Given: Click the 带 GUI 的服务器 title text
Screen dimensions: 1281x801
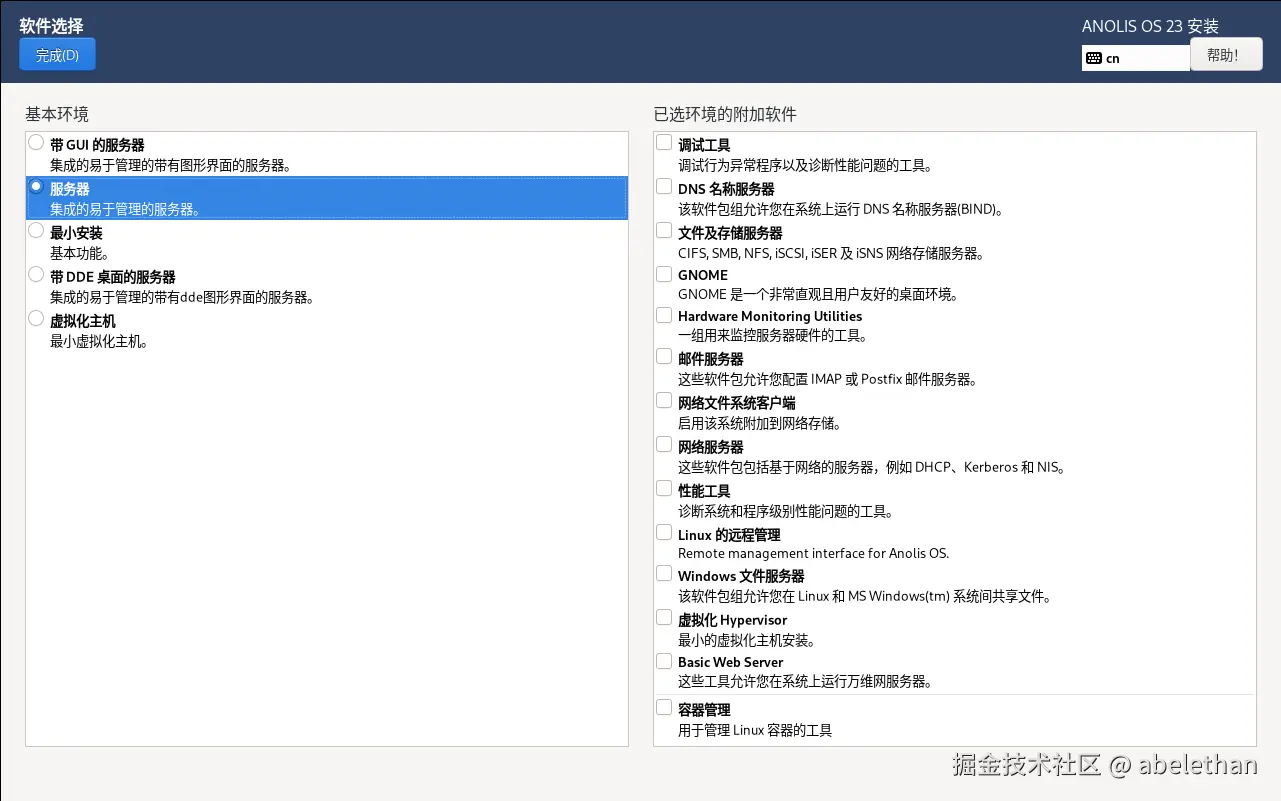Looking at the screenshot, I should tap(97, 145).
